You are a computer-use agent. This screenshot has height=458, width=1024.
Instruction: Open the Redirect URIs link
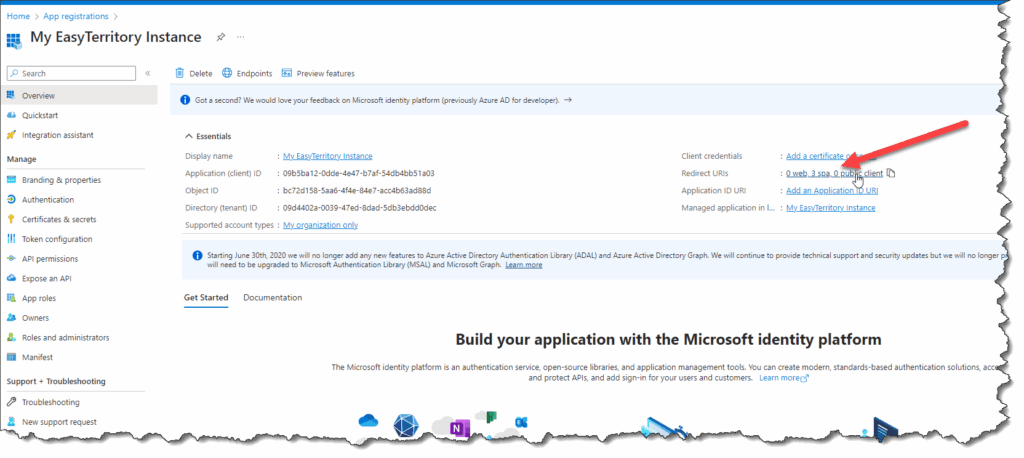[x=834, y=173]
